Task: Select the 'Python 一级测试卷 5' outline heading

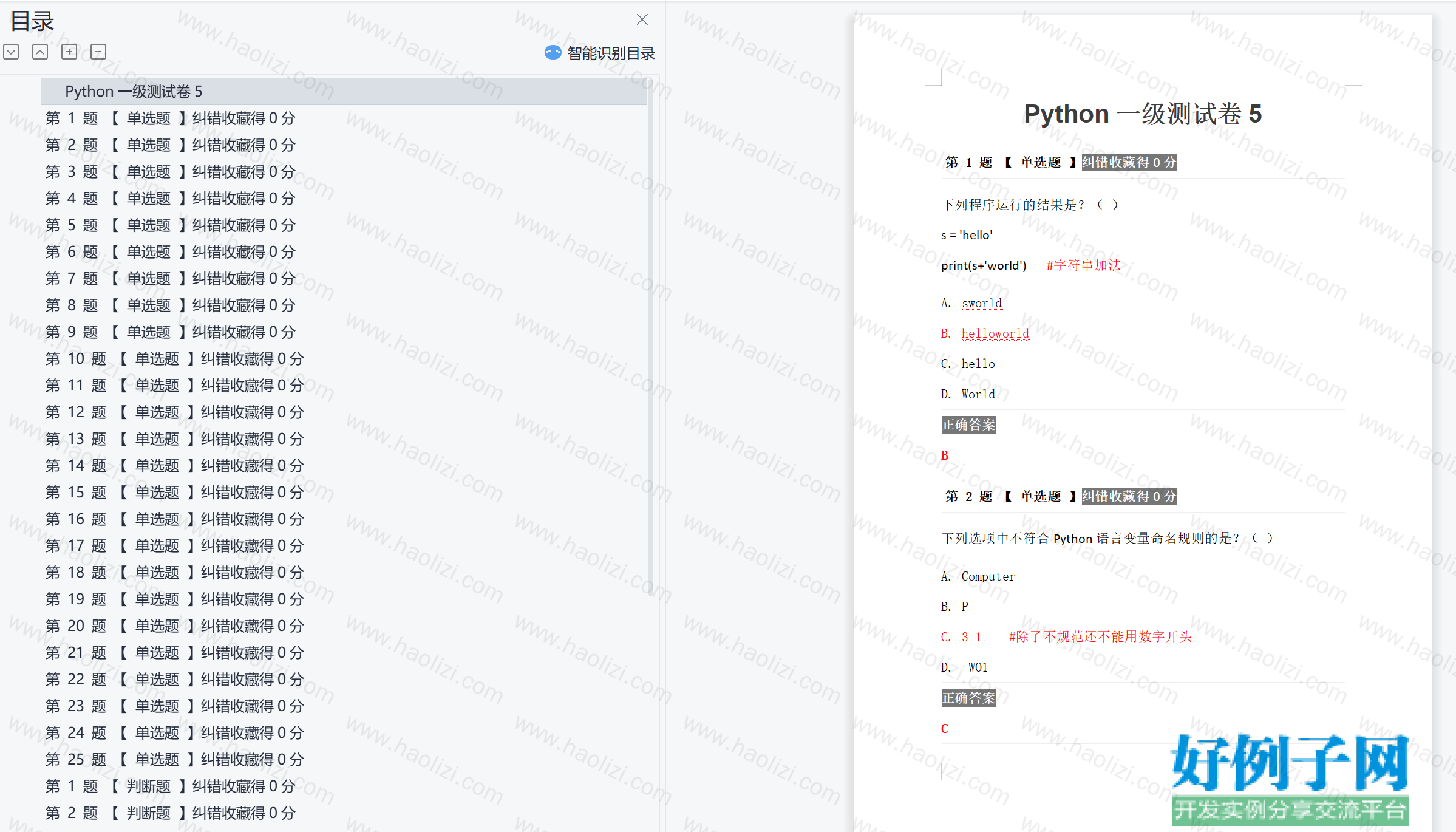Action: (x=344, y=91)
